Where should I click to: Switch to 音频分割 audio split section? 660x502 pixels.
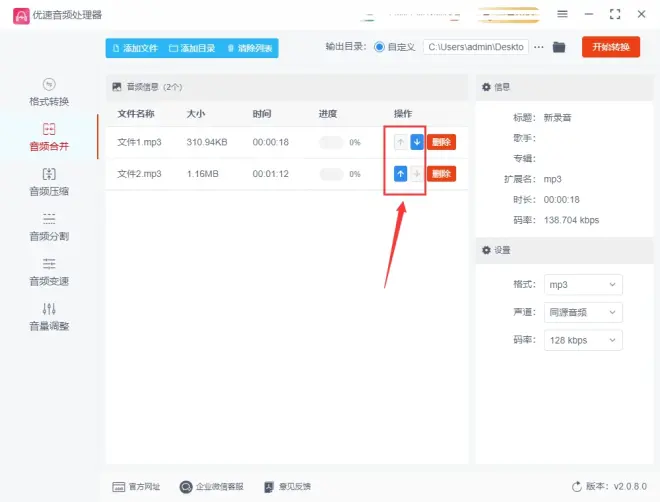point(49,227)
